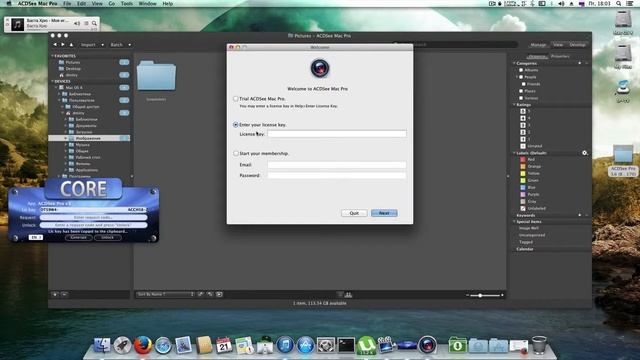Open the Labels settings gear
Screen dimensions: 640x360
tap(584, 153)
